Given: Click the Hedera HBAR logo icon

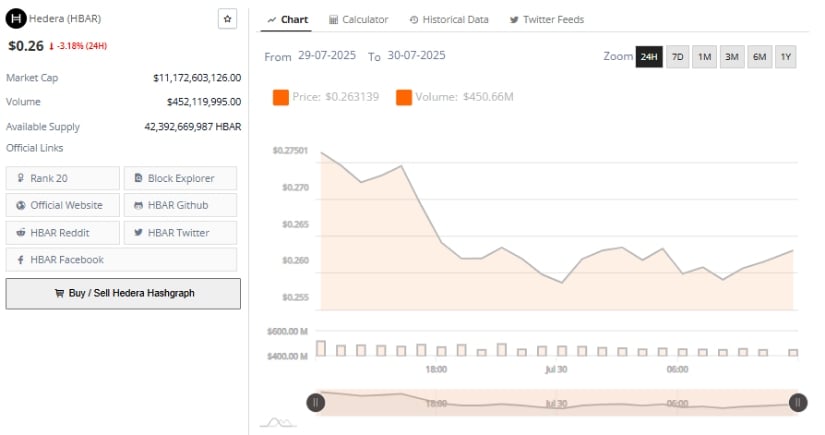Looking at the screenshot, I should (x=16, y=19).
